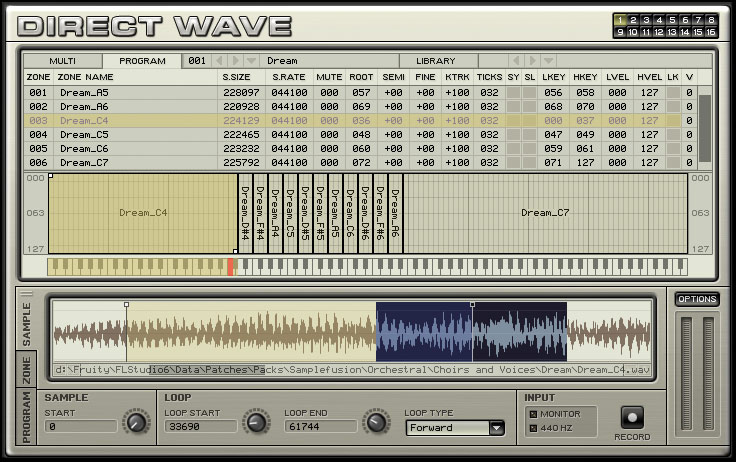Select MIDI channel 5 button
The height and width of the screenshot is (462, 736).
tap(672, 20)
